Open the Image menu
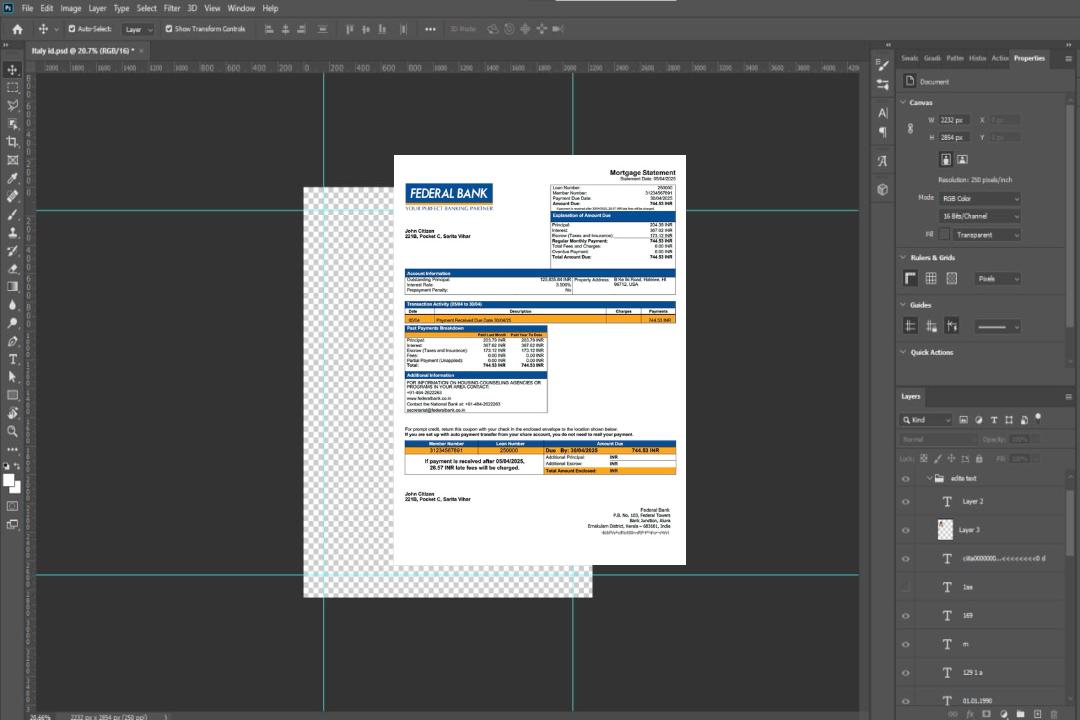Image resolution: width=1080 pixels, height=720 pixels. point(70,8)
